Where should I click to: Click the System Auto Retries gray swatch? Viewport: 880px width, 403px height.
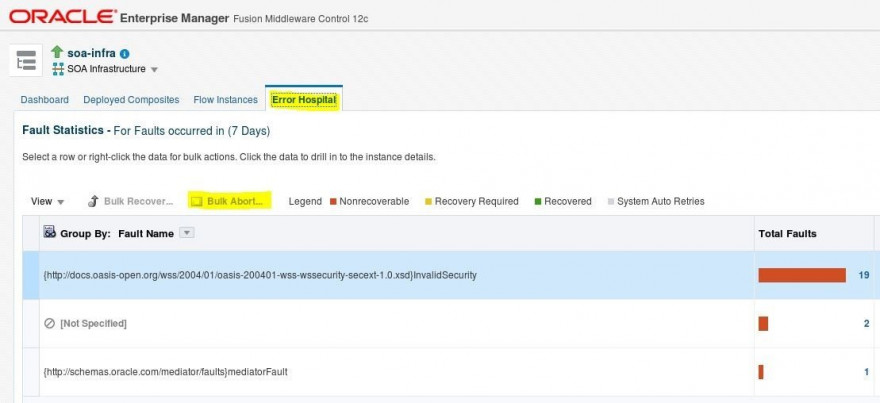(x=611, y=202)
